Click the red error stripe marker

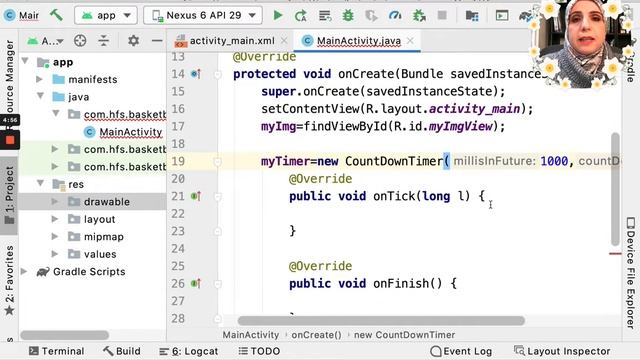tap(615, 254)
